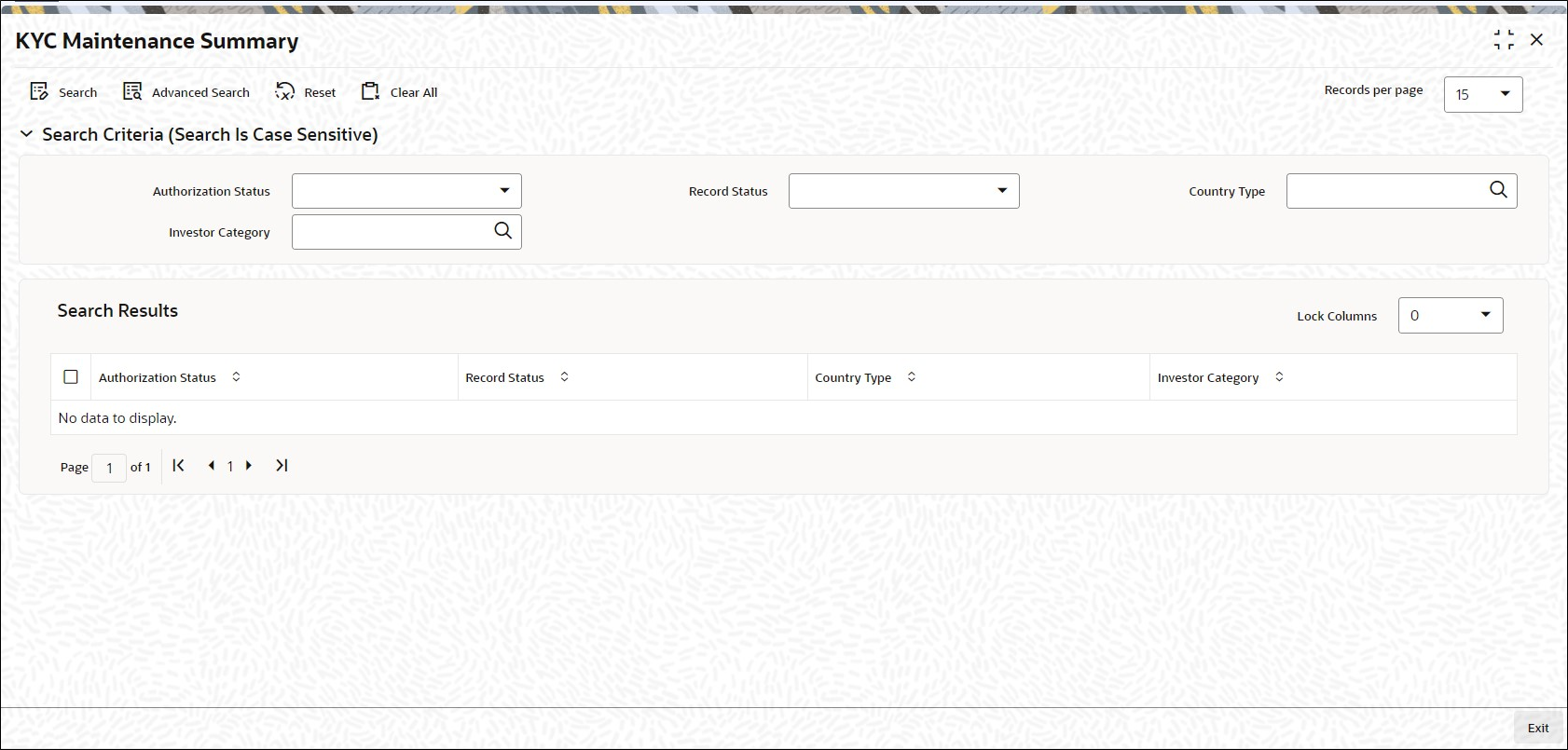The height and width of the screenshot is (750, 1568).
Task: Sort by Record Status column arrows
Action: pos(564,376)
